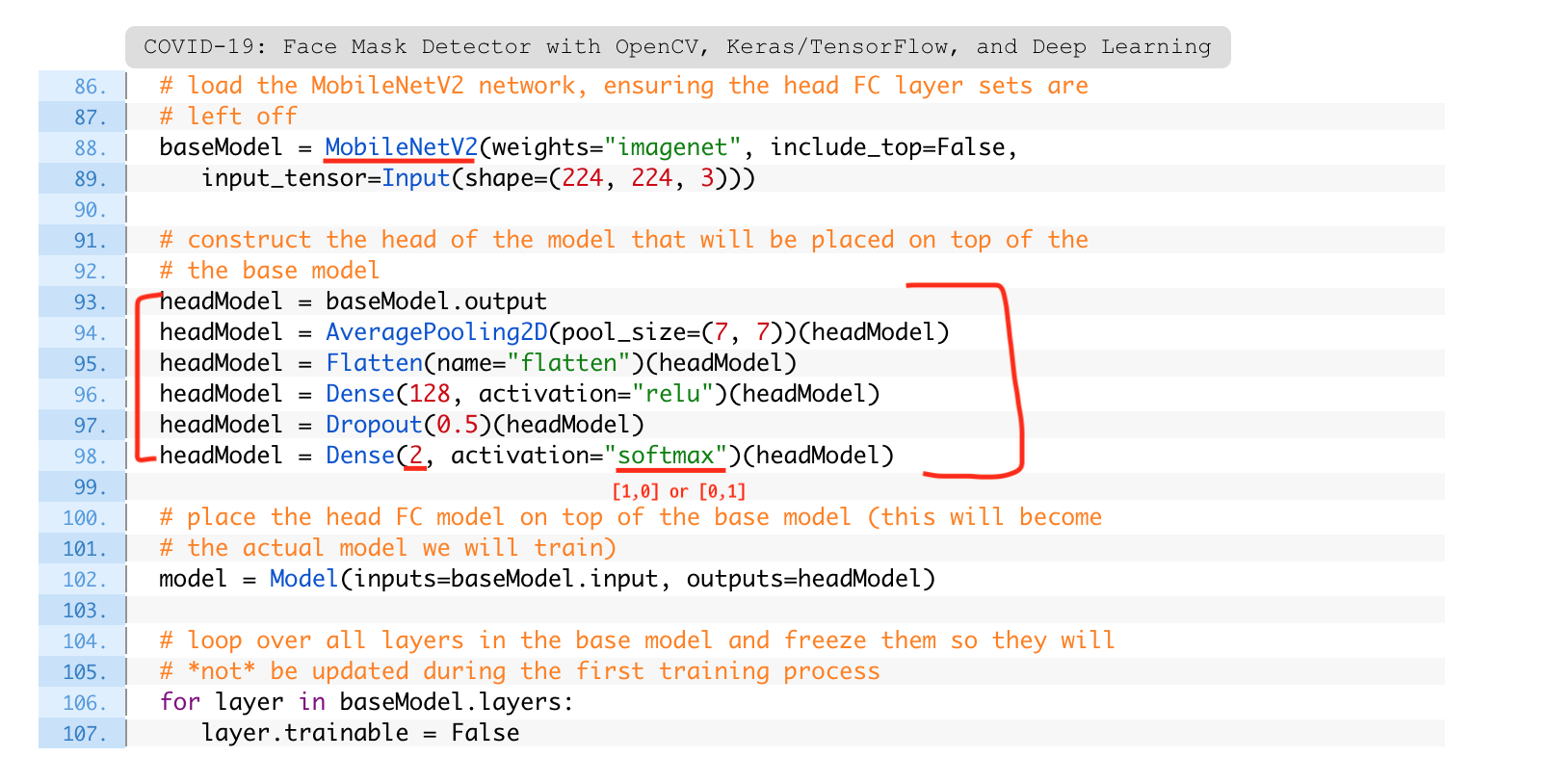The height and width of the screenshot is (784, 1549).
Task: Select line number 91
Action: coord(91,241)
